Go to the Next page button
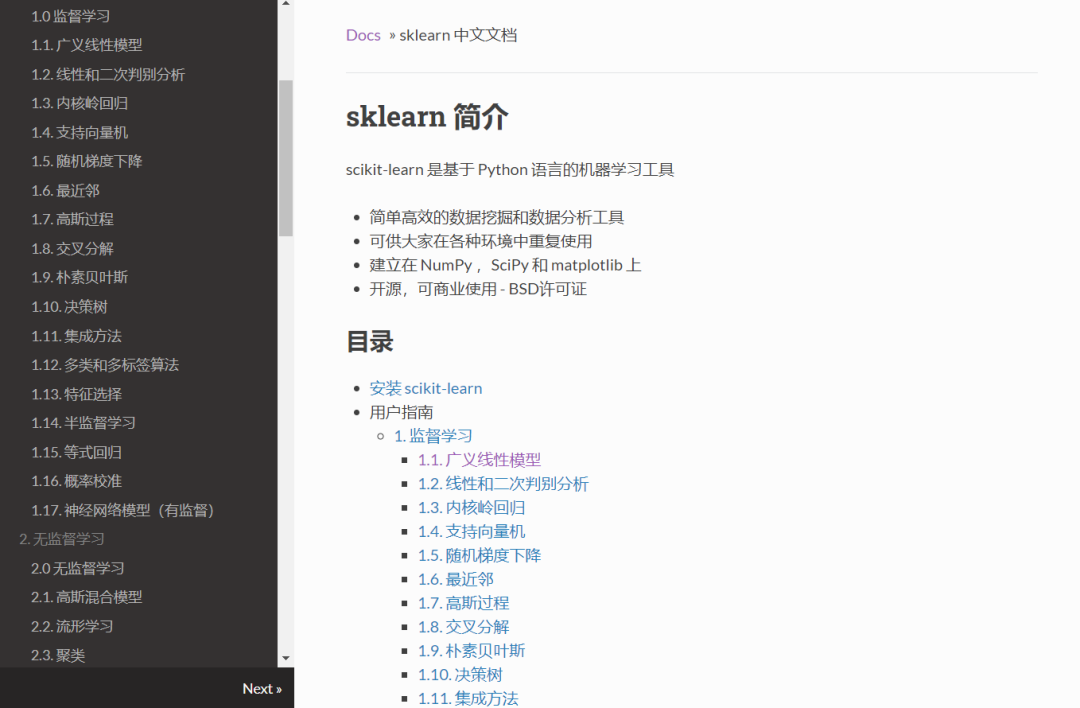 click(262, 689)
